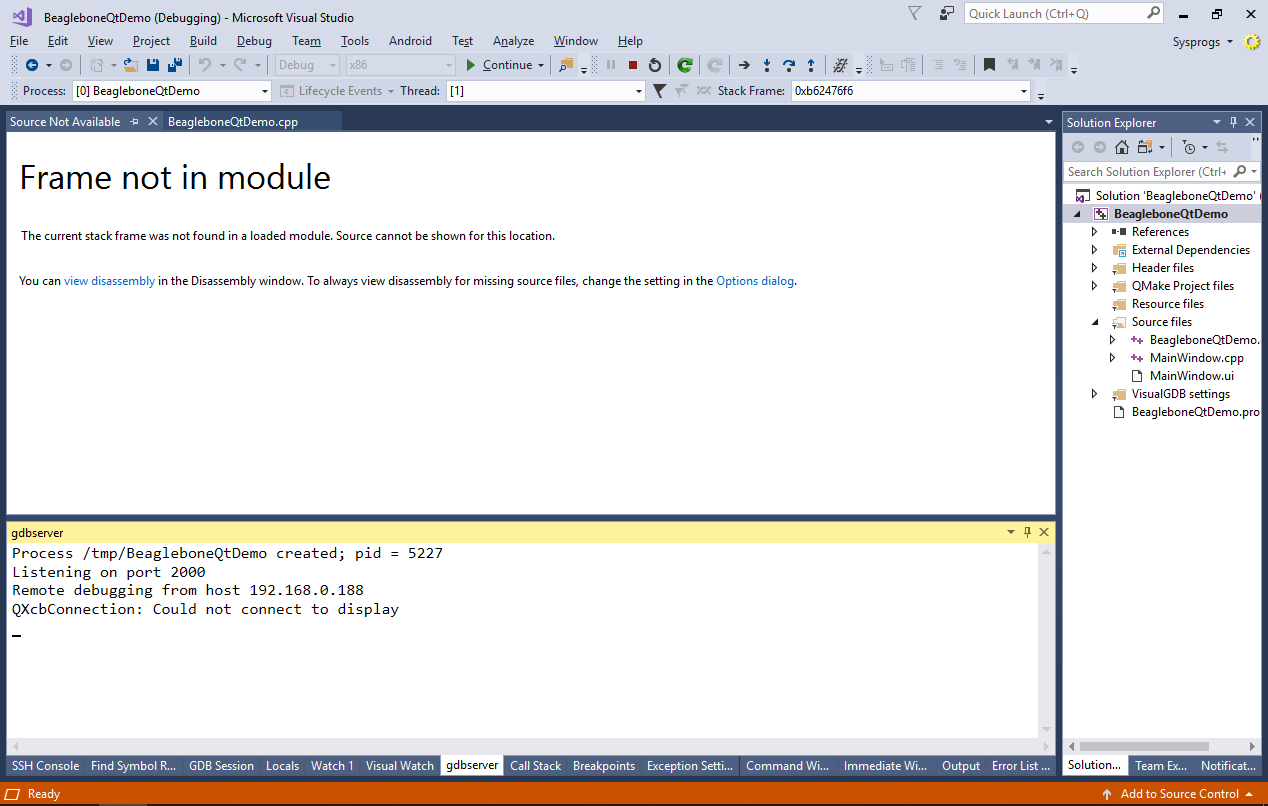
Task: Click Show Next Statement arrow icon
Action: pos(744,65)
